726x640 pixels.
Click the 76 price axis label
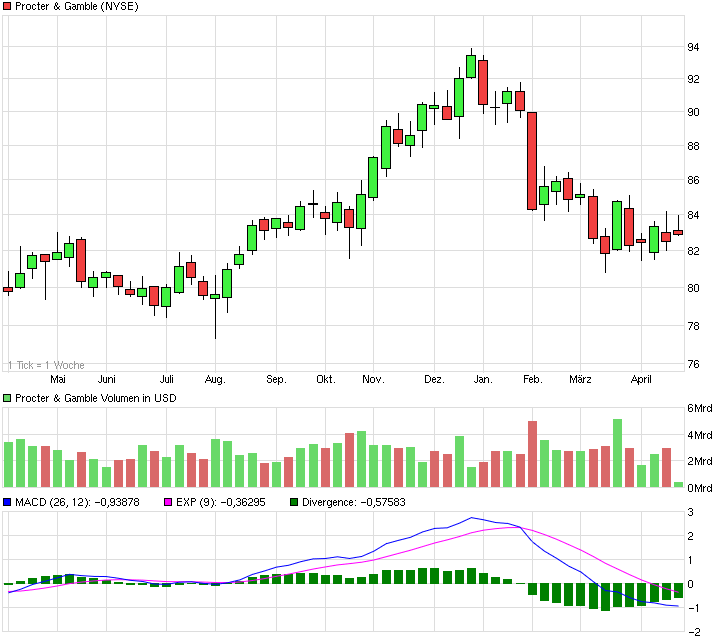point(693,364)
